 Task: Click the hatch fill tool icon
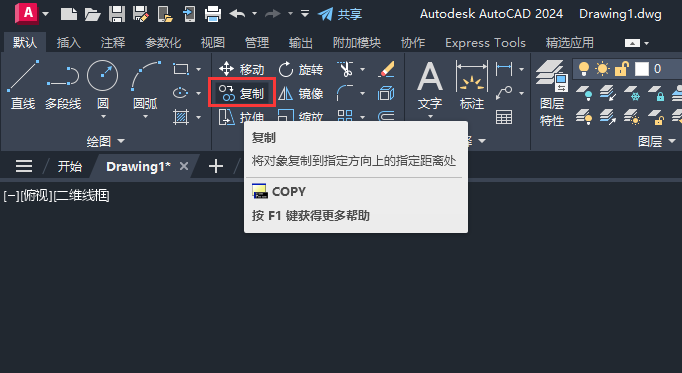tap(181, 117)
